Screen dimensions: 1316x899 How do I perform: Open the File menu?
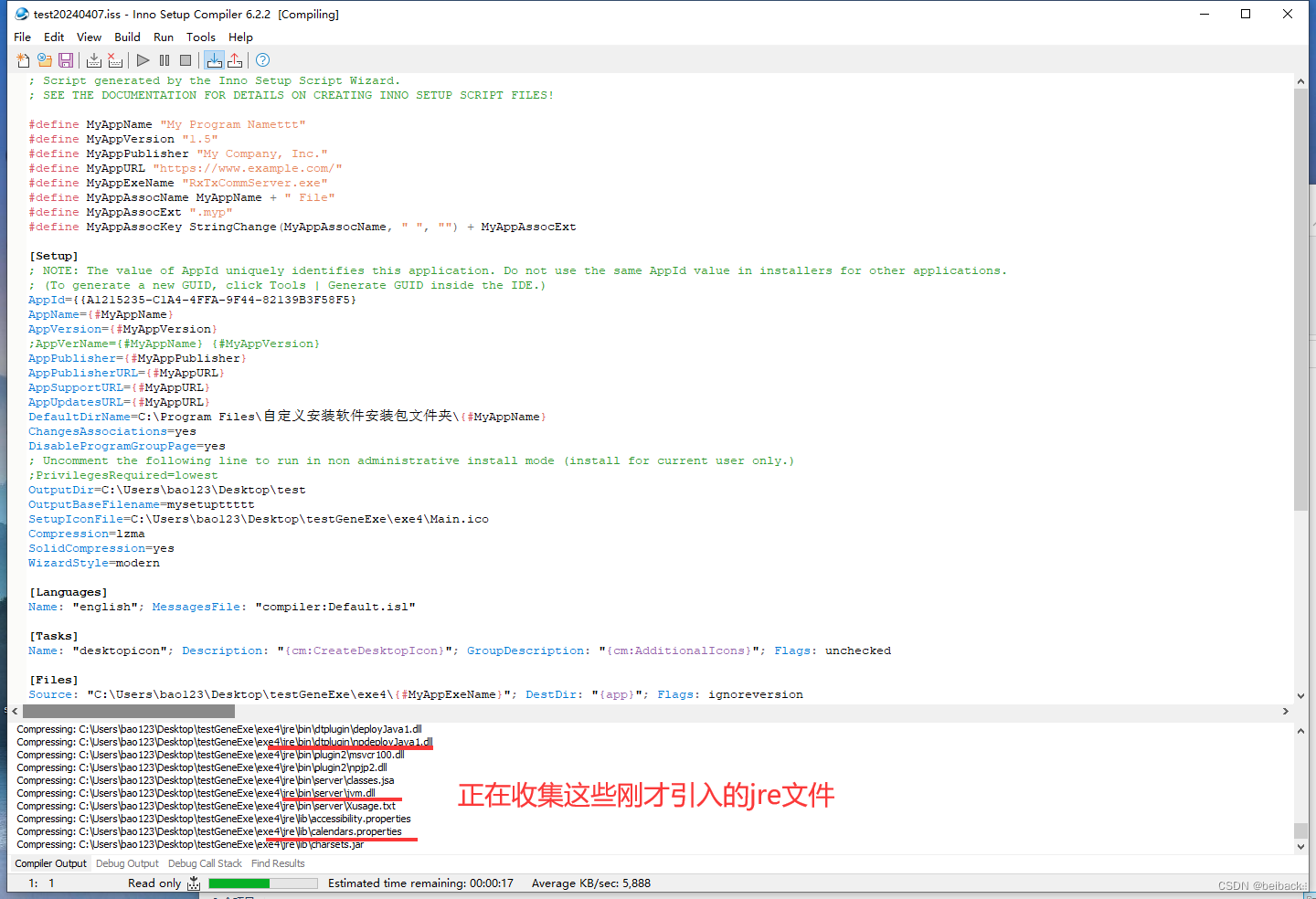click(x=23, y=37)
